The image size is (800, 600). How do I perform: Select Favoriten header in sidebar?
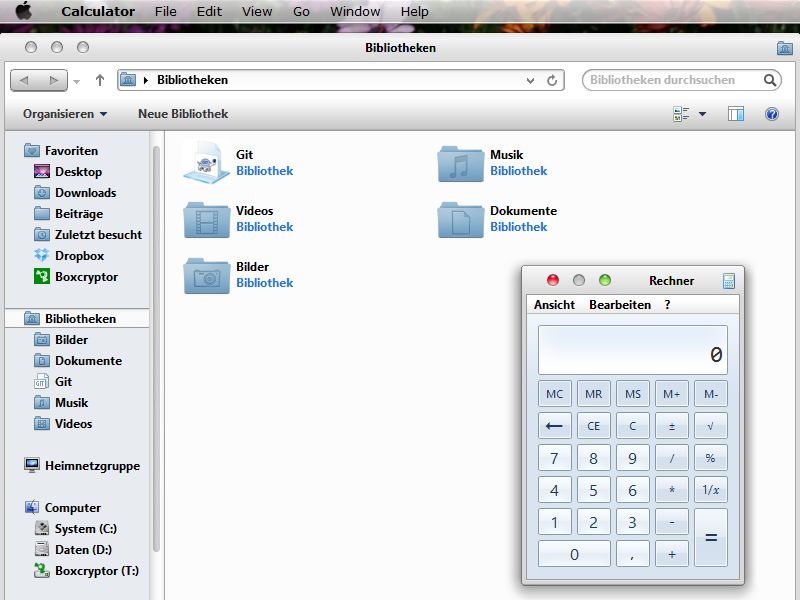click(61, 151)
